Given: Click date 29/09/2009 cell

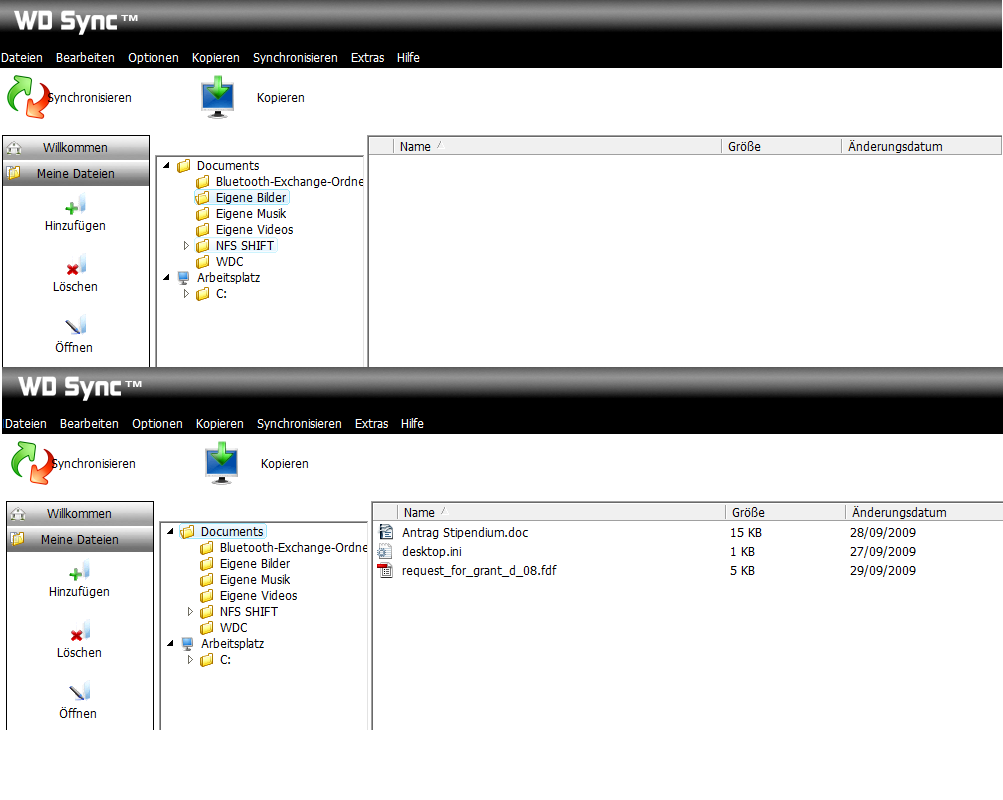Looking at the screenshot, I should (x=883, y=570).
